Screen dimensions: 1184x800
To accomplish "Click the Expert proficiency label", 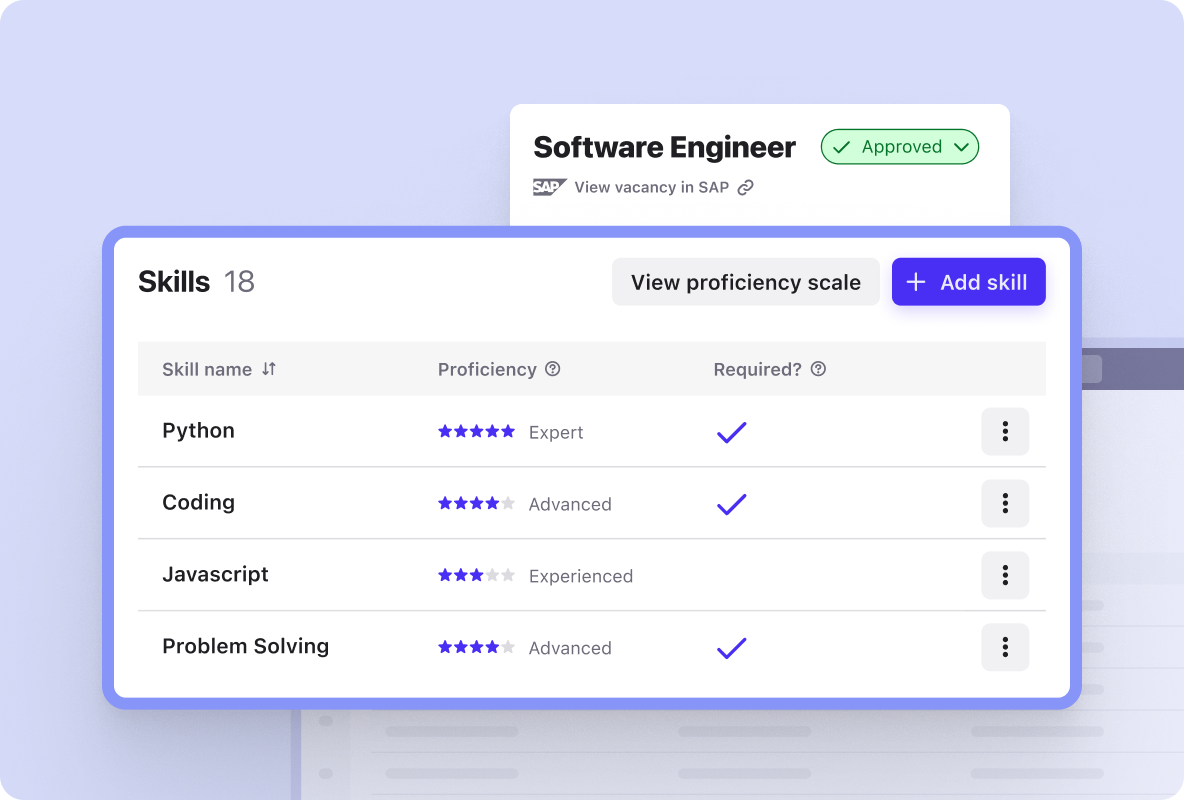I will pos(556,432).
